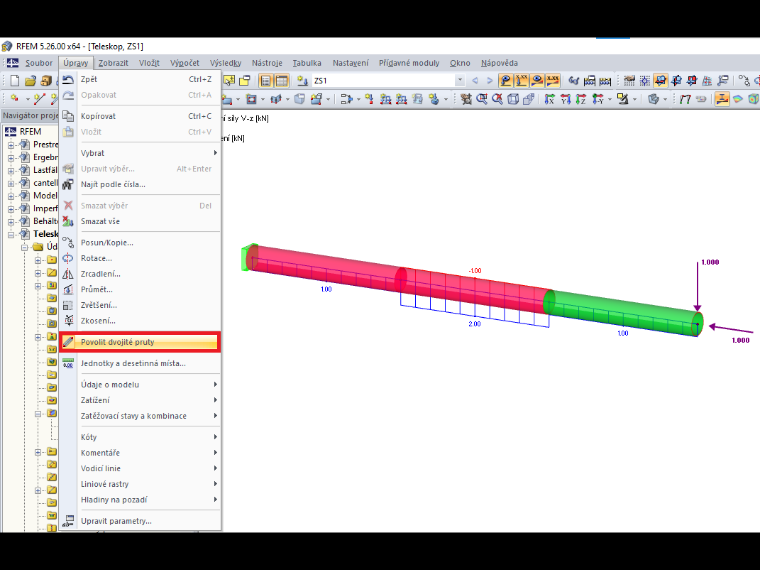The height and width of the screenshot is (570, 760).
Task: Expand the Hladiny na pozadí submenu
Action: (140, 500)
